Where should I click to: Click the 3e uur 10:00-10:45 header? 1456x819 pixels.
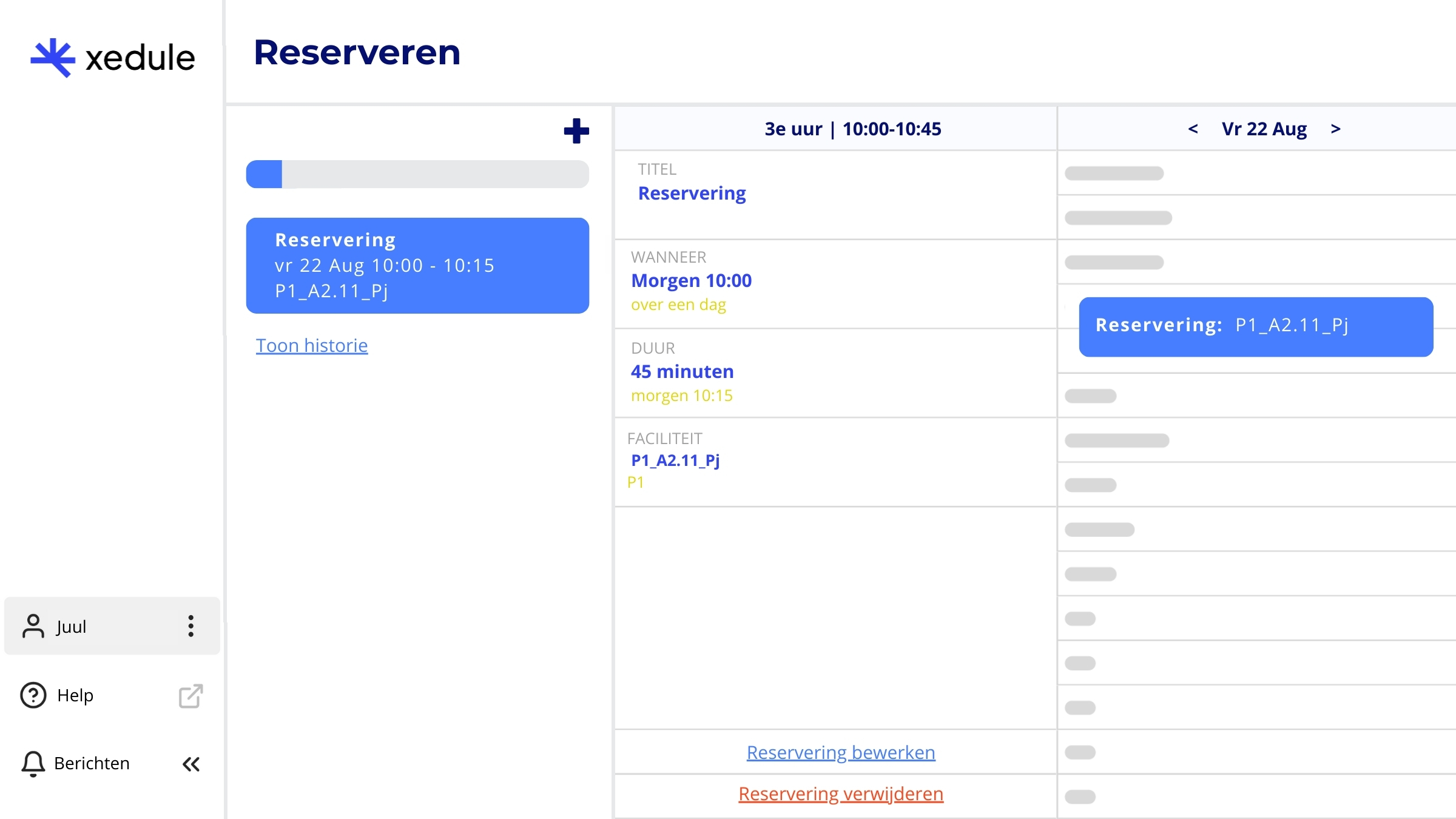(x=853, y=129)
